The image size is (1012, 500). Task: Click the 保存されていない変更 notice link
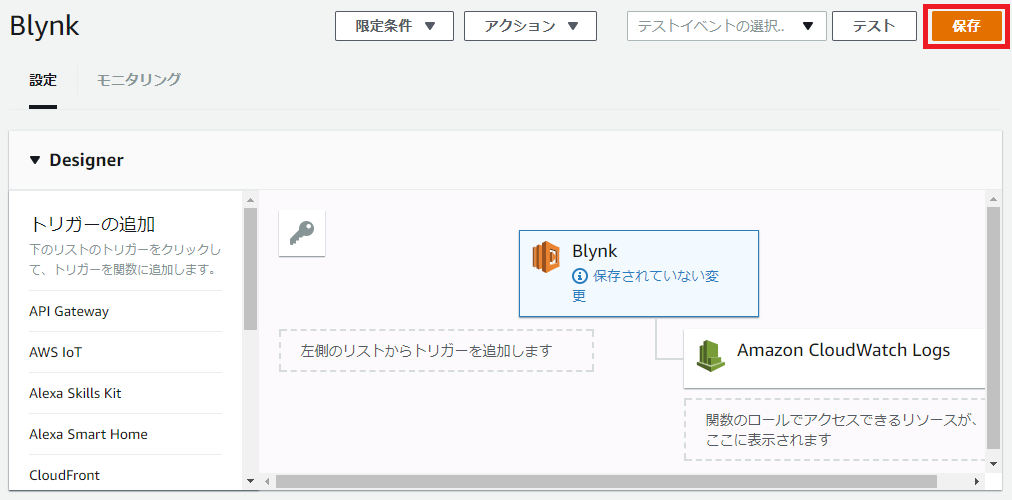[646, 286]
